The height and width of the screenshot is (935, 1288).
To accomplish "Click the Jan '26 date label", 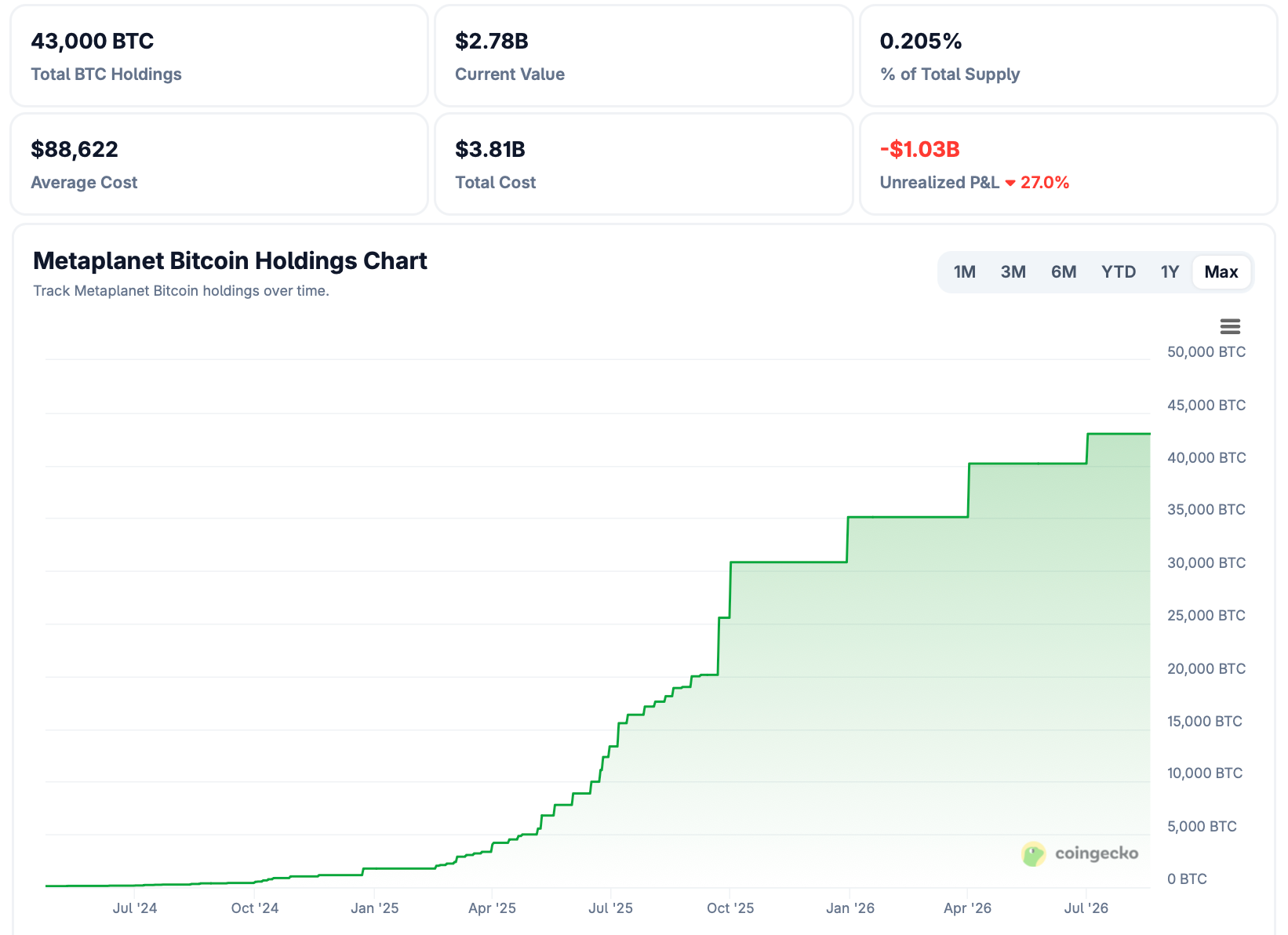I will pos(850,908).
